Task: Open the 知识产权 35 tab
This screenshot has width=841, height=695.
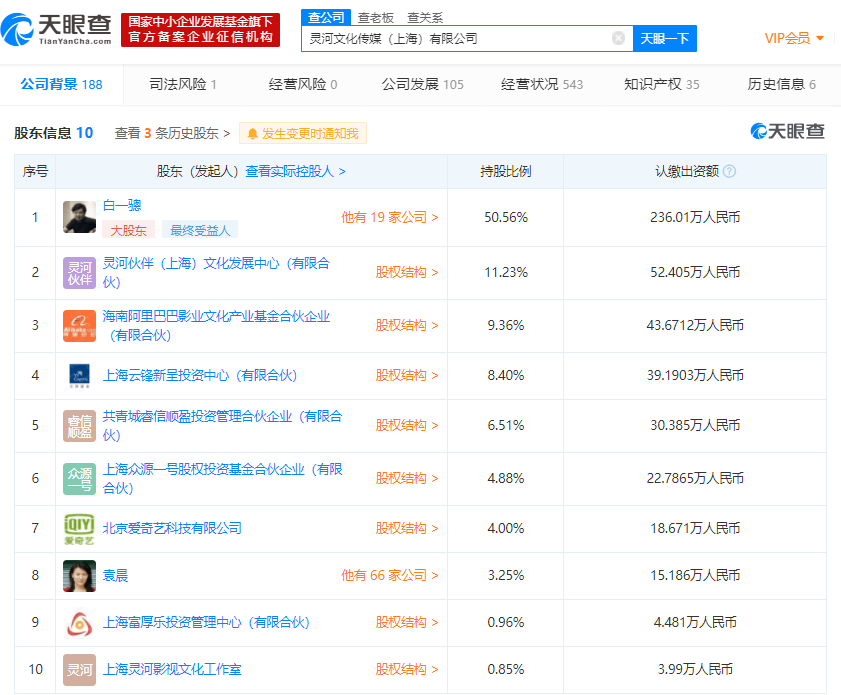Action: coord(662,84)
